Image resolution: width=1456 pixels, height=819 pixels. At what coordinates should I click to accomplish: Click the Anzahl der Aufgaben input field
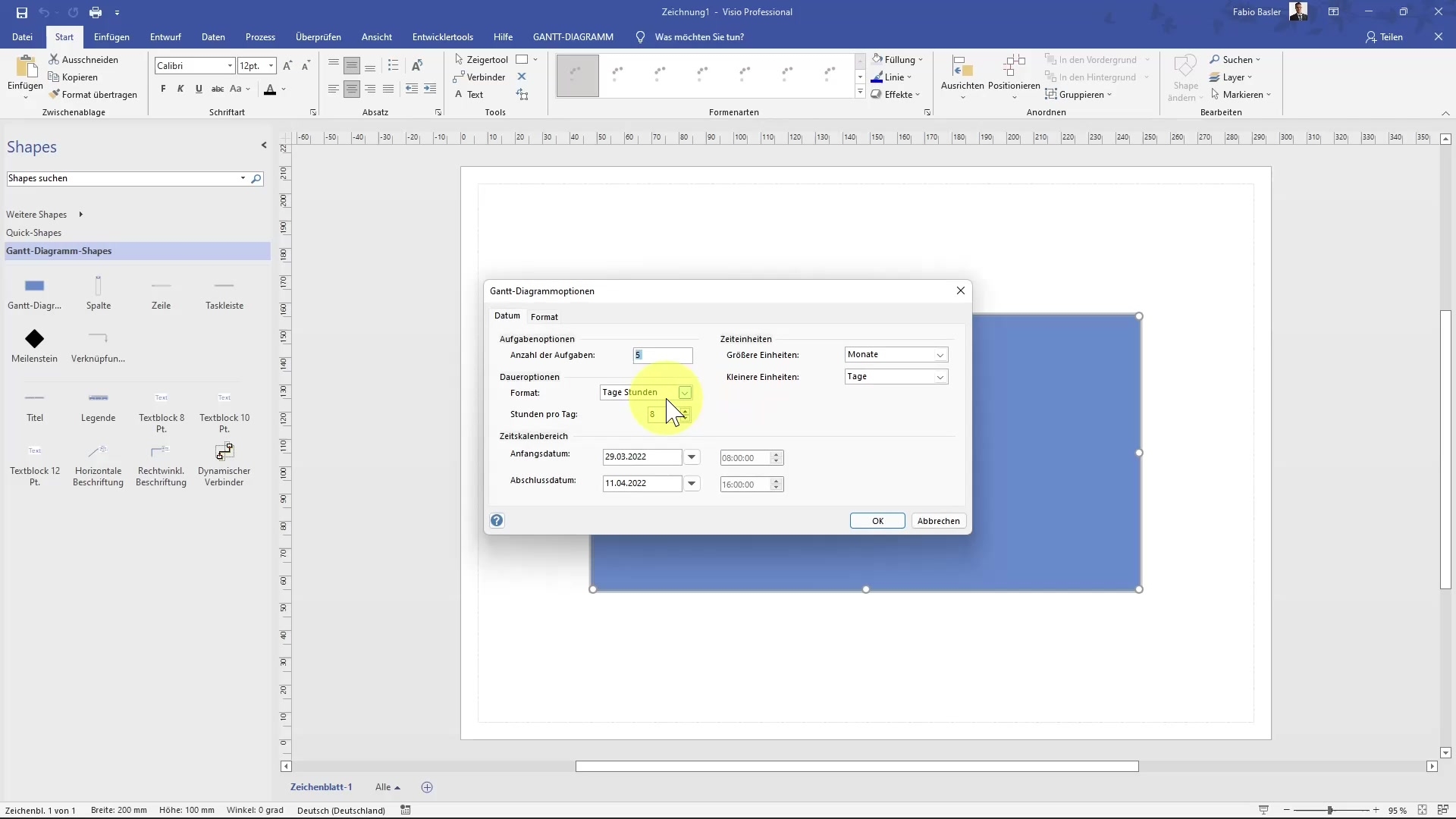664,355
